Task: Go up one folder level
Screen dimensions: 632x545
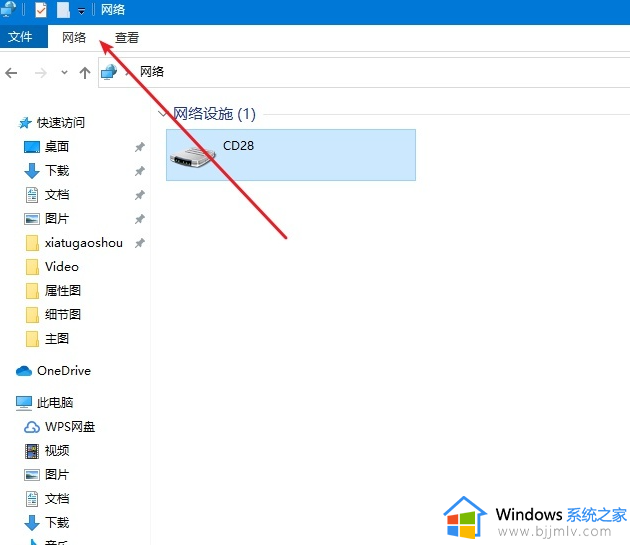Action: click(85, 73)
